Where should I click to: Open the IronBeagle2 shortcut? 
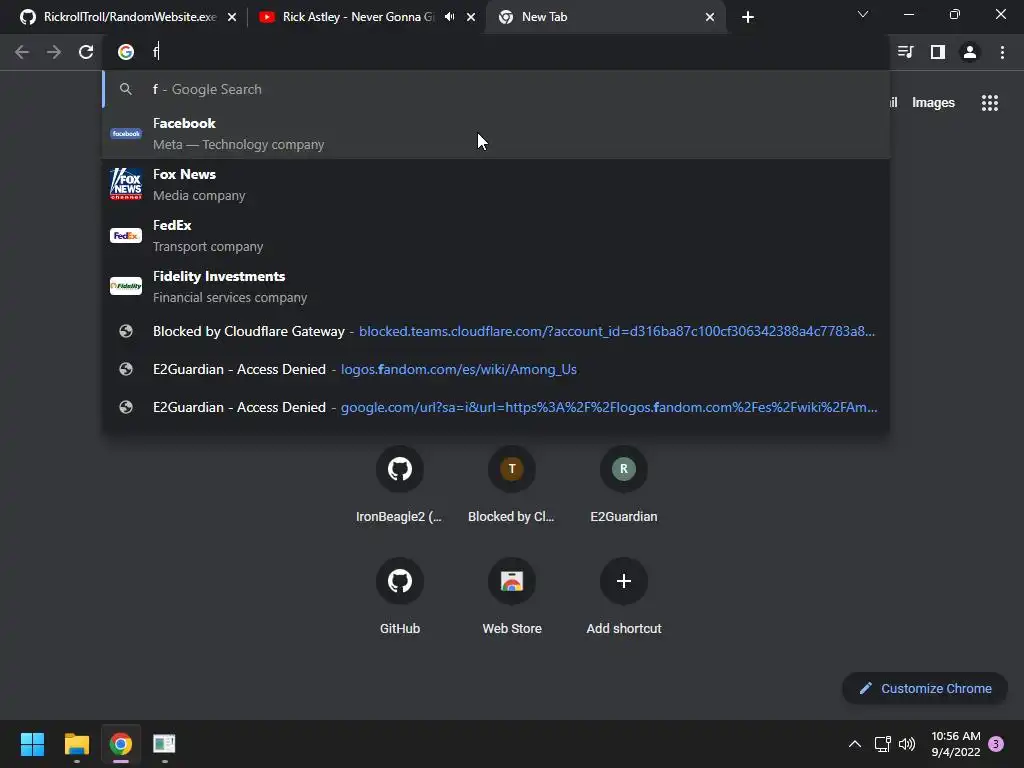tap(400, 485)
